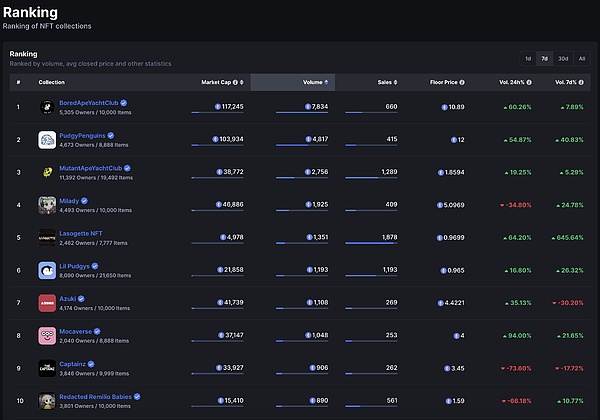600x420 pixels.
Task: Click the Lasogette NFT collection avatar
Action: pos(47,237)
